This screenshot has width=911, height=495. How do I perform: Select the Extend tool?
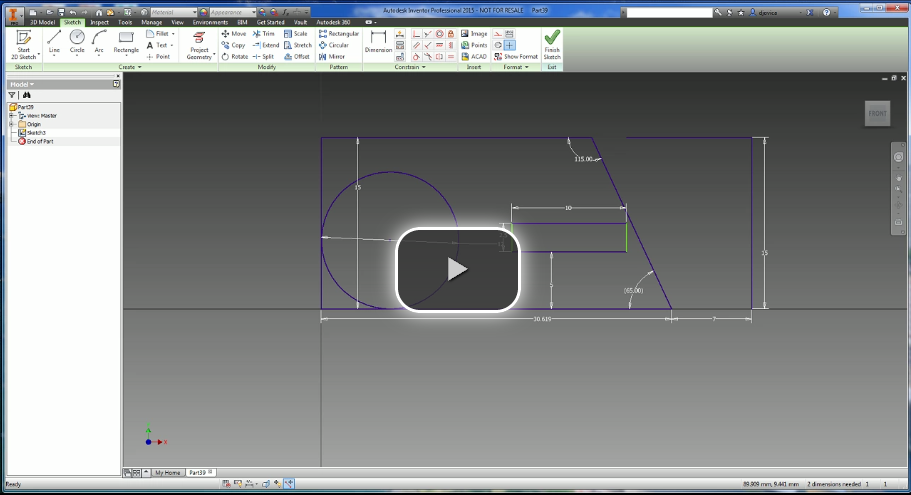(266, 45)
